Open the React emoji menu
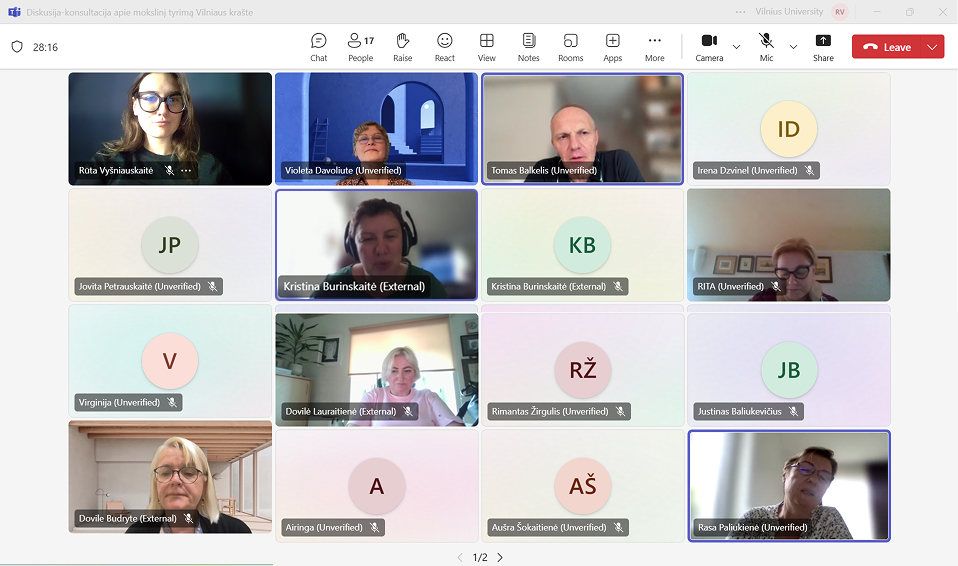 pyautogui.click(x=444, y=47)
